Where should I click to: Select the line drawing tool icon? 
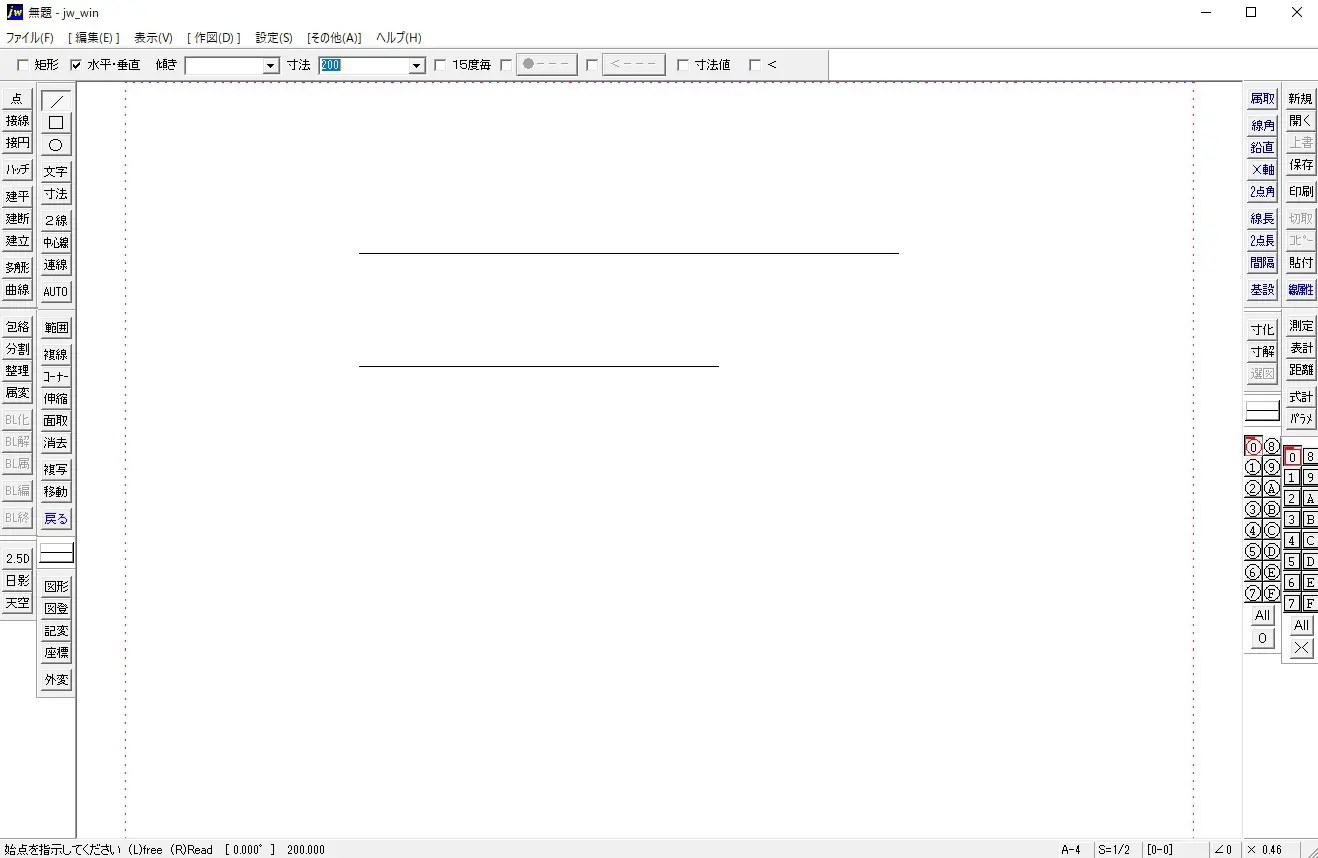pyautogui.click(x=56, y=101)
